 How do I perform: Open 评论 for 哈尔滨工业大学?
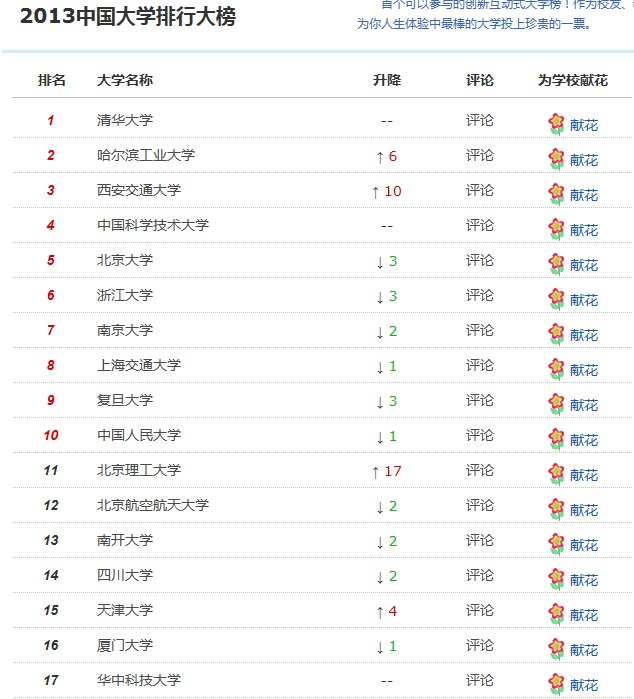480,155
